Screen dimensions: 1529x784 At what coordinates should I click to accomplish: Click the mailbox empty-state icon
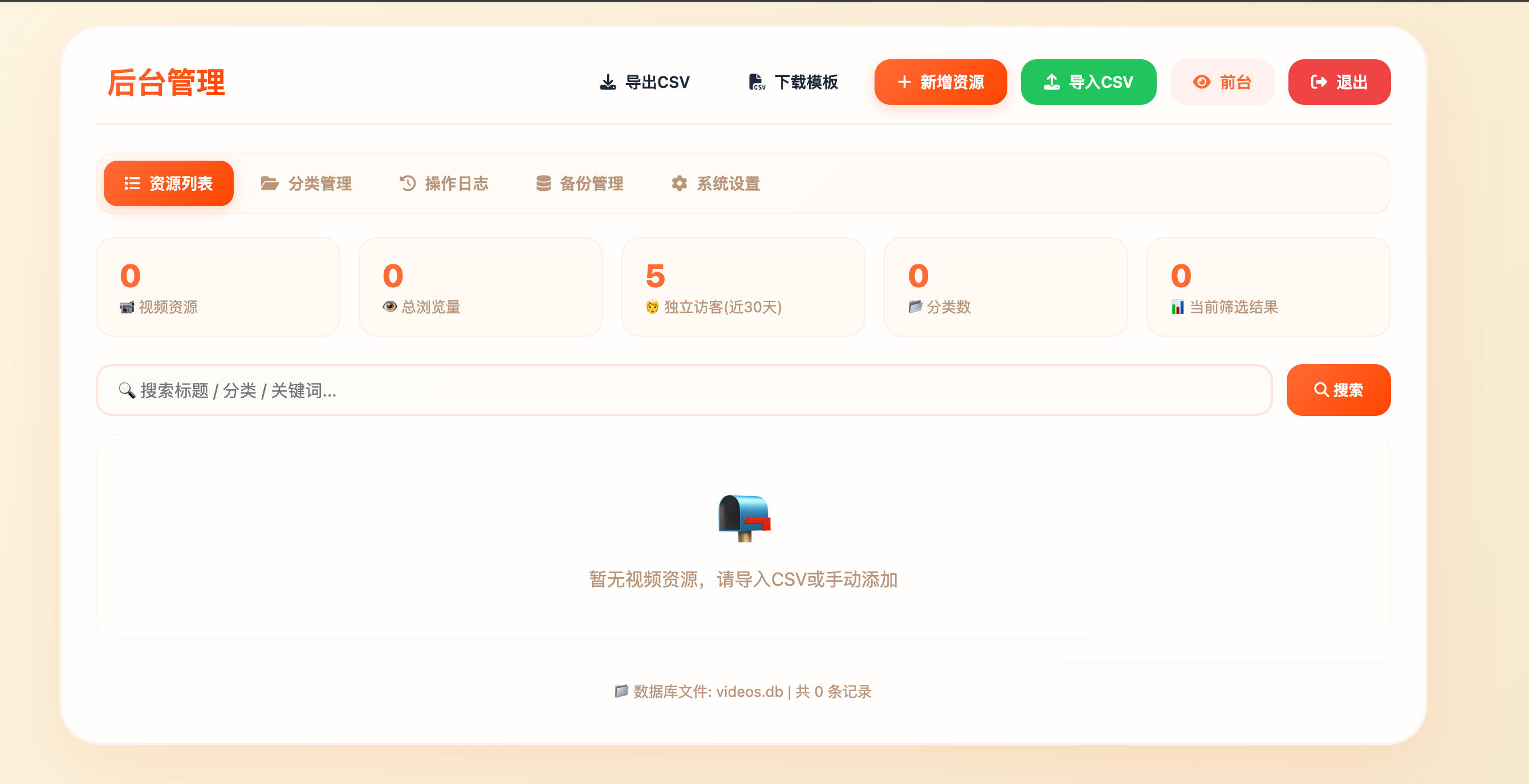[745, 518]
